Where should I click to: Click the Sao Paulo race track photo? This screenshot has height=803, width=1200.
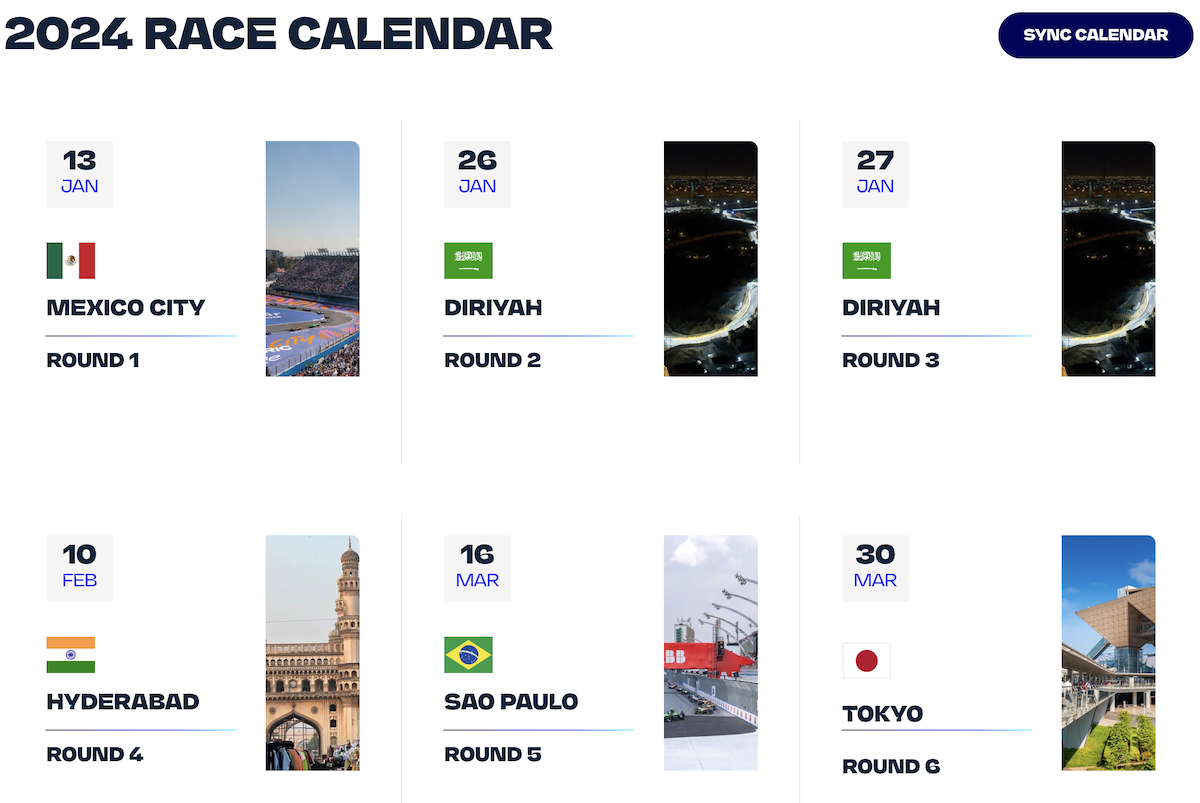[x=711, y=653]
